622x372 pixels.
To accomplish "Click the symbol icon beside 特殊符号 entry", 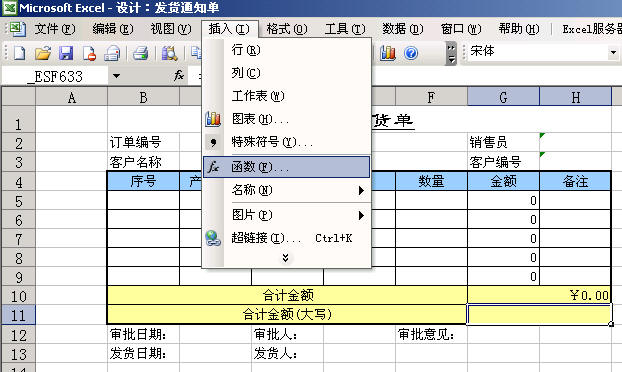I will click(x=213, y=142).
